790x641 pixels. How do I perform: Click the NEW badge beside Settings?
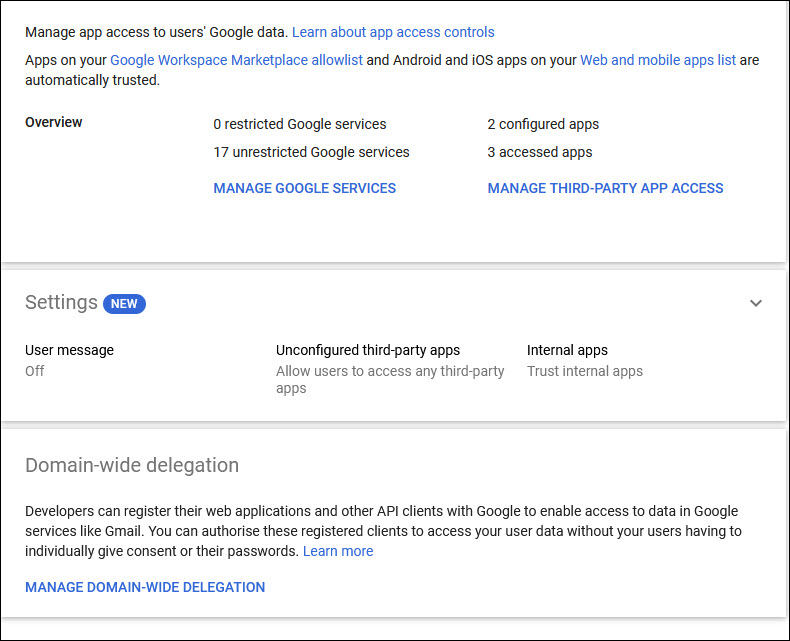pyautogui.click(x=124, y=304)
